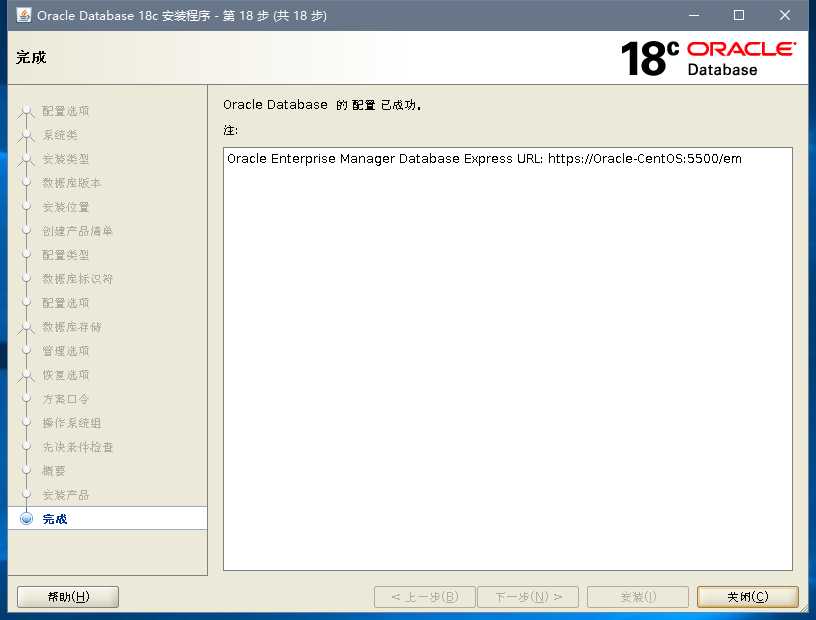Image resolution: width=816 pixels, height=620 pixels.
Task: Click the 注: label above notes box
Action: pos(231,130)
